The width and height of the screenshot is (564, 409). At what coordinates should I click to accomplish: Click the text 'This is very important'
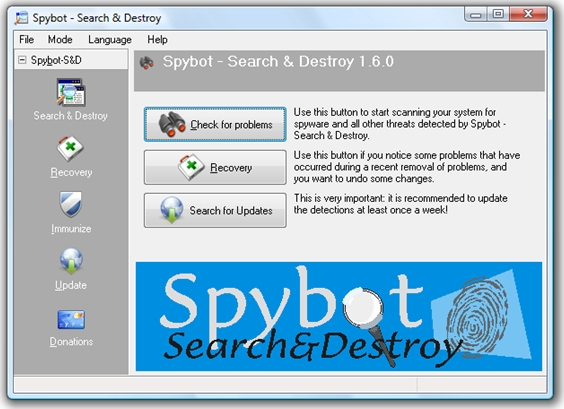click(338, 198)
